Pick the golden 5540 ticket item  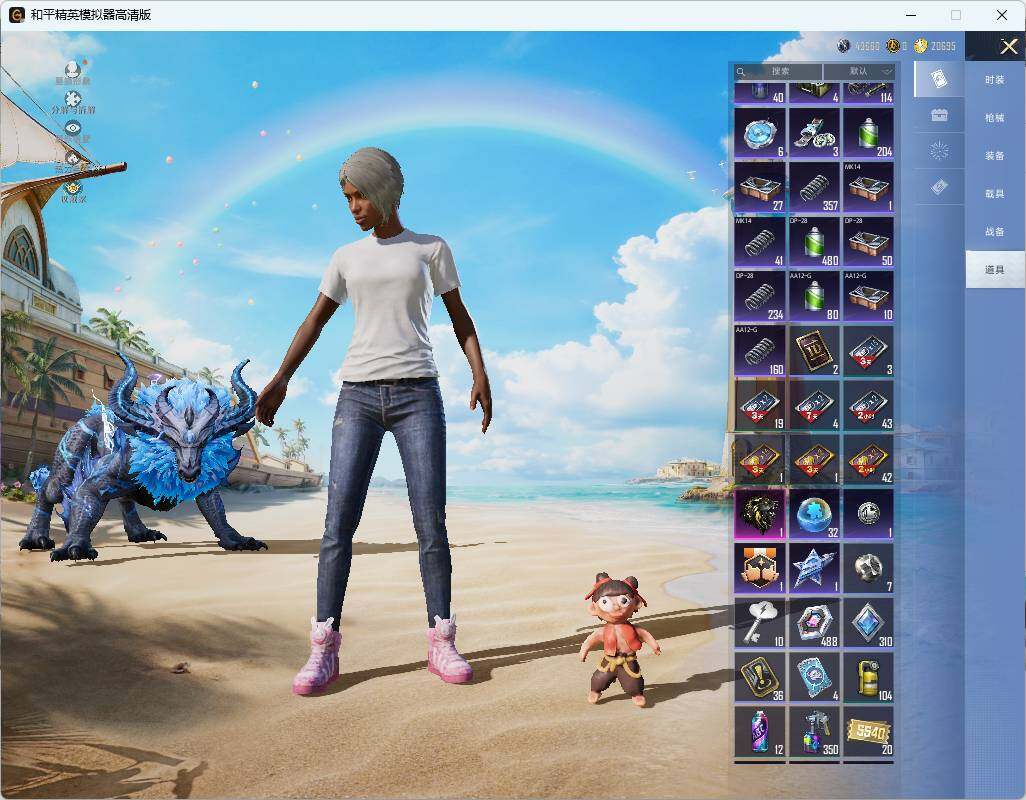(868, 732)
